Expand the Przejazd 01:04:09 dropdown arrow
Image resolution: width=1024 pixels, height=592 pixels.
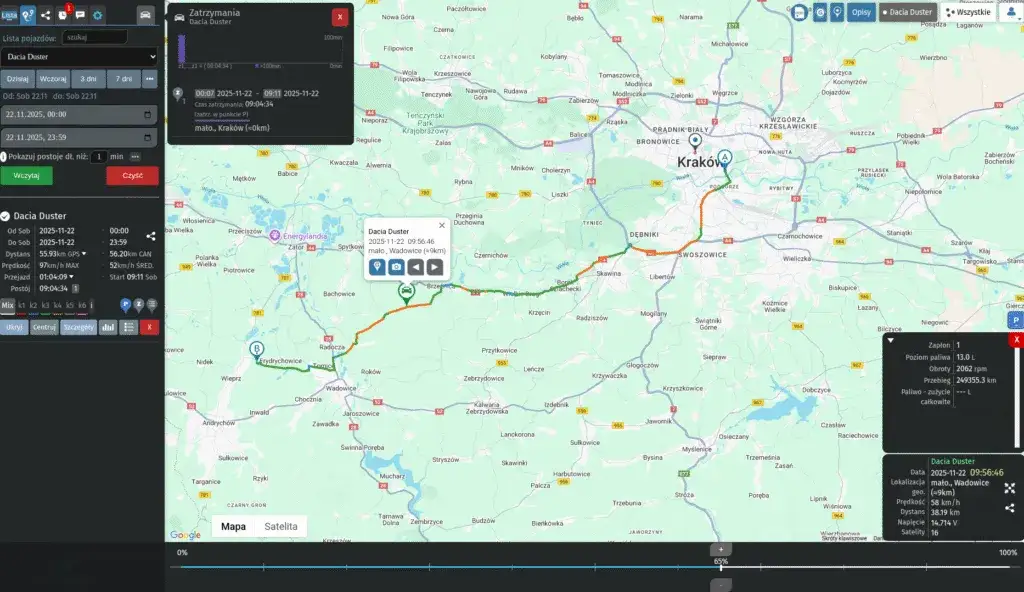(71, 277)
